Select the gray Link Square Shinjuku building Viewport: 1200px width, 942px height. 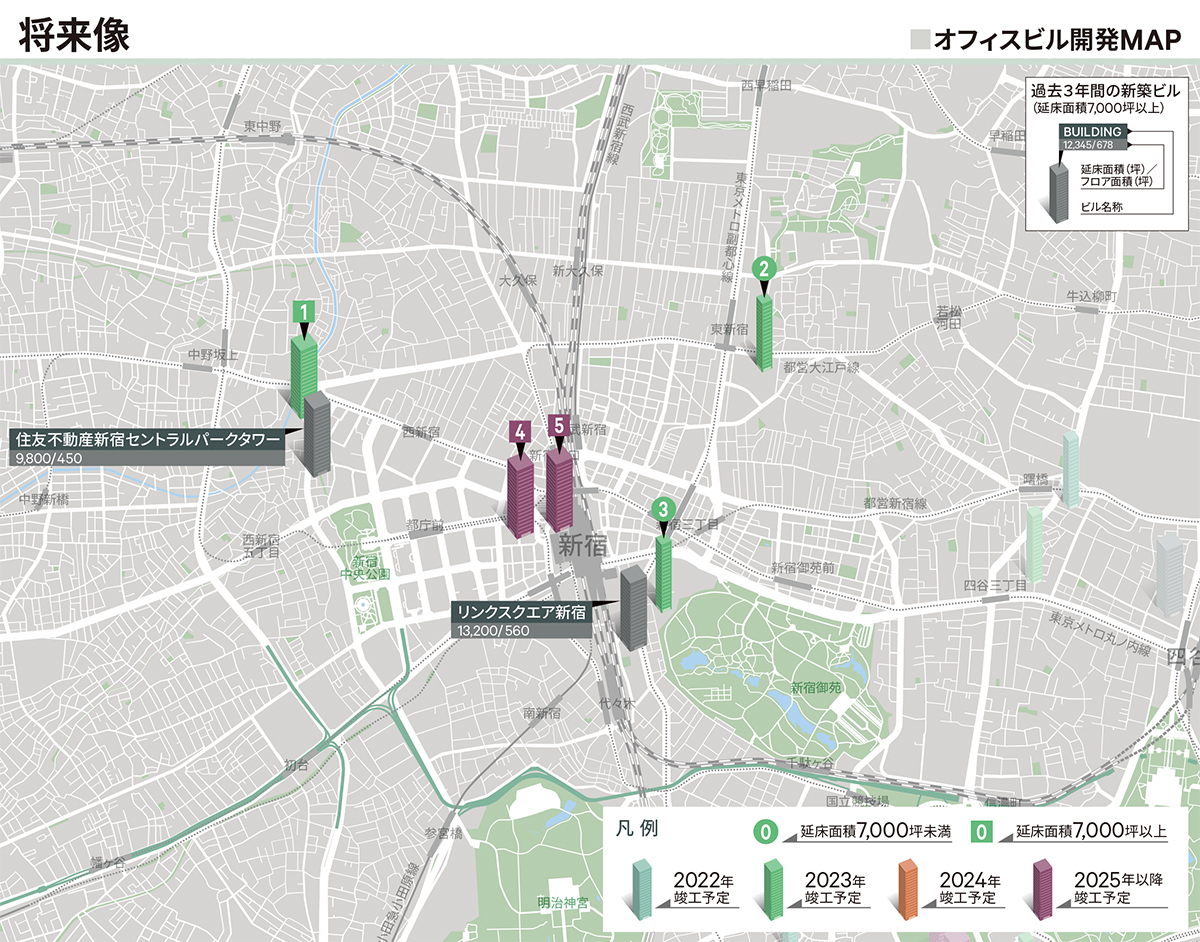[x=634, y=607]
